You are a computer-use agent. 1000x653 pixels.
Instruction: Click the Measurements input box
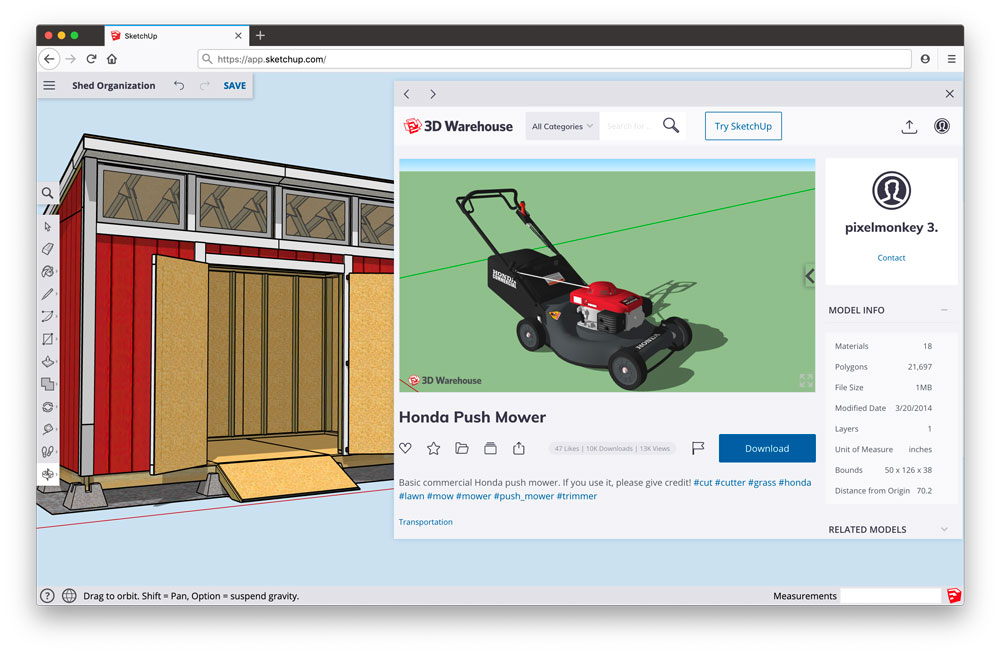point(890,596)
